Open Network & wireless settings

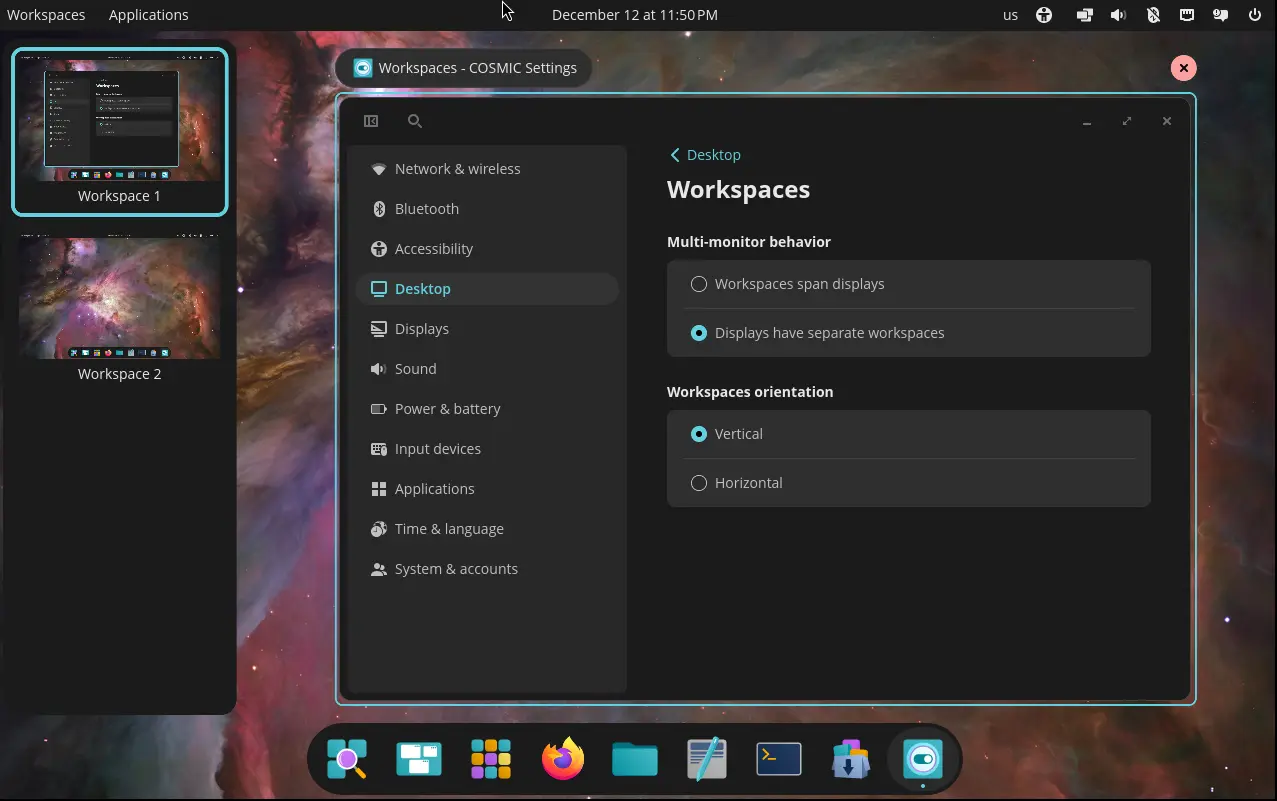[457, 169]
